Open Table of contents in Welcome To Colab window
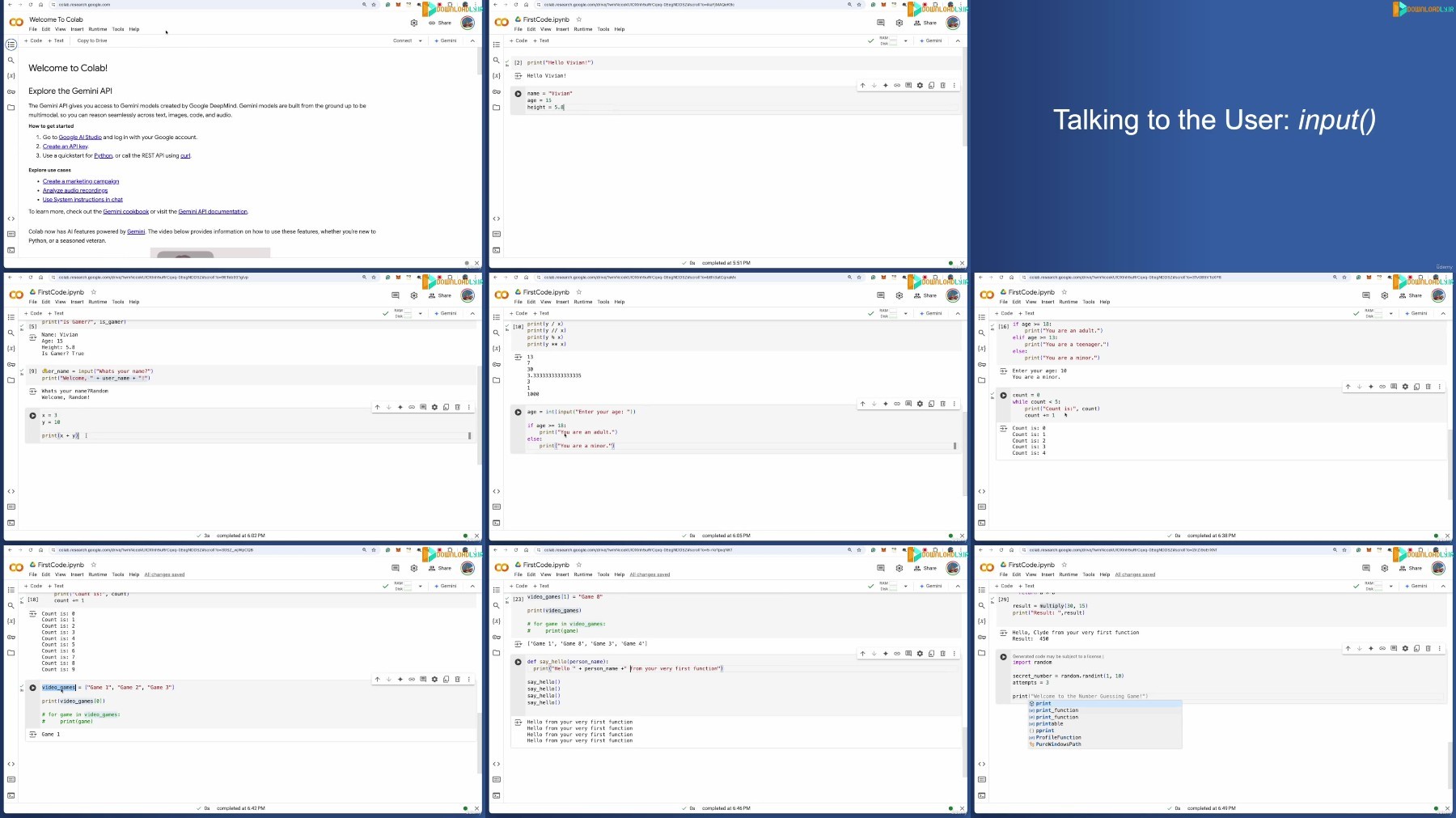The height and width of the screenshot is (818, 1456). 11,45
